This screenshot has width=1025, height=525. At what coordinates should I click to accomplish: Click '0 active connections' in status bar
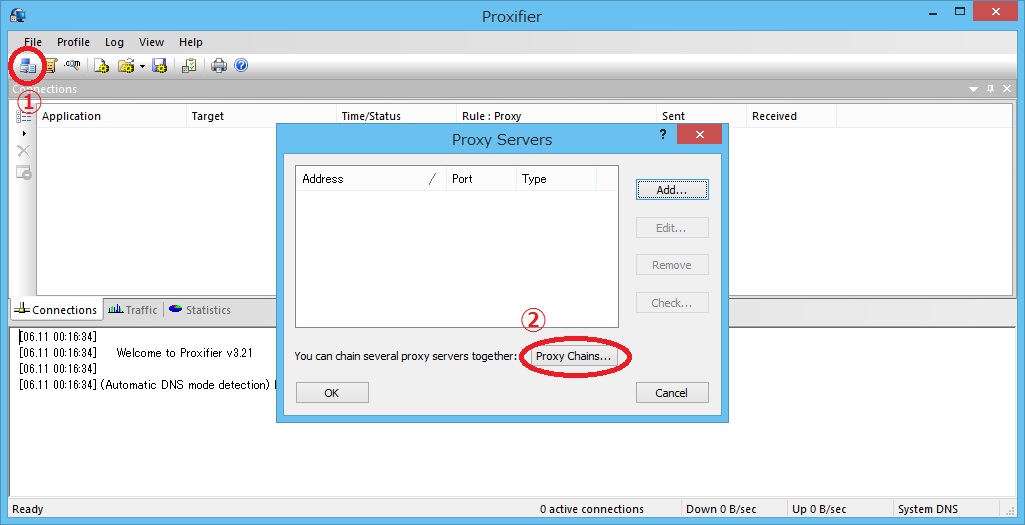(x=592, y=509)
